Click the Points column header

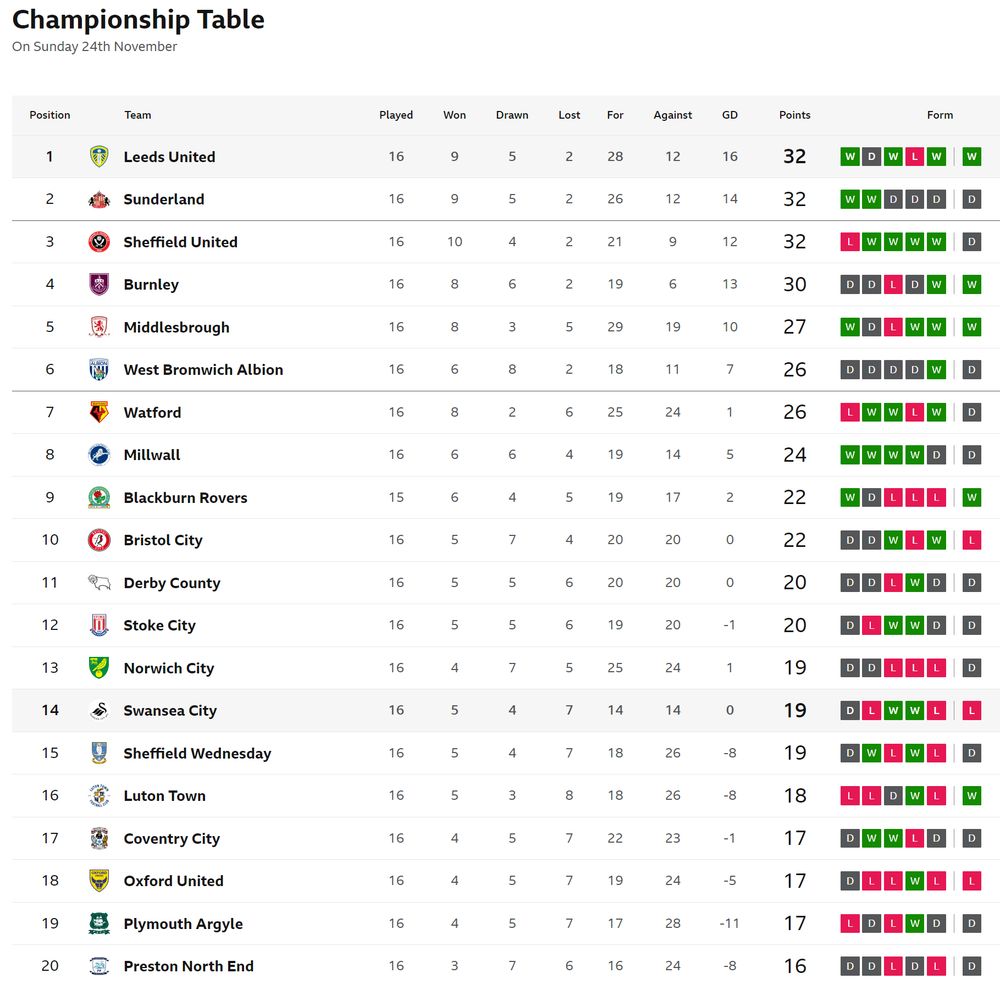[795, 115]
